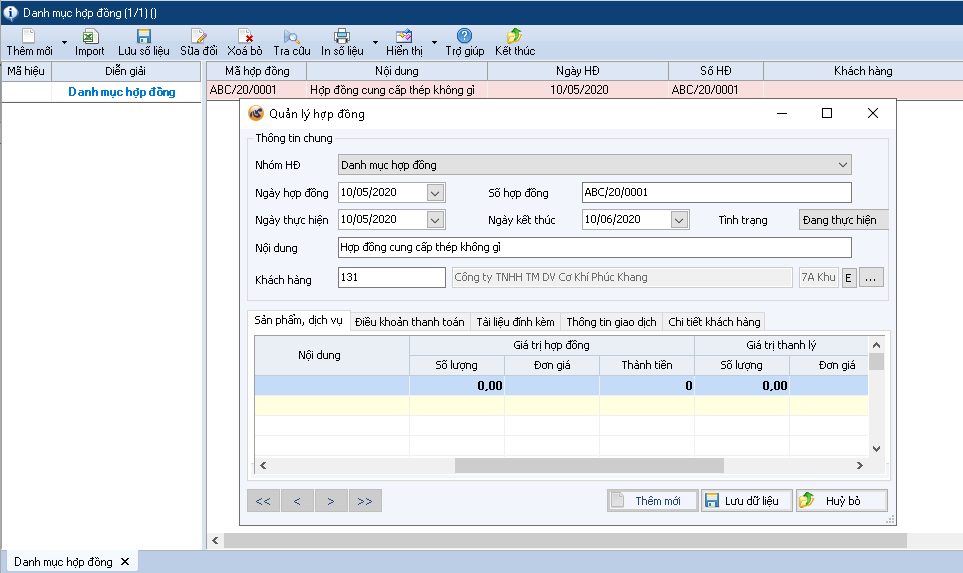Click Thêm mới button in the dialog

[653, 501]
